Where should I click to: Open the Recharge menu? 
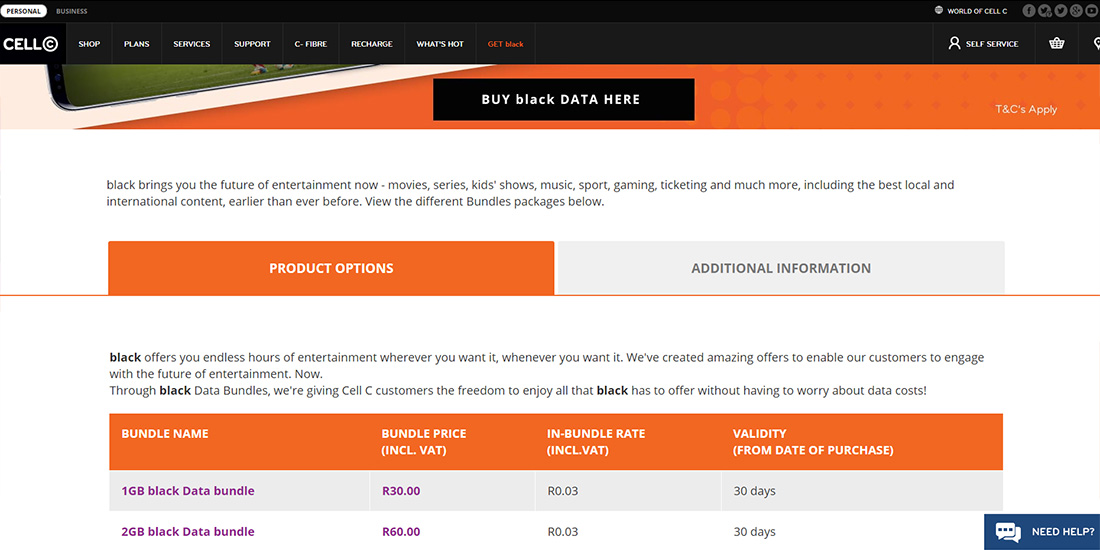[372, 43]
